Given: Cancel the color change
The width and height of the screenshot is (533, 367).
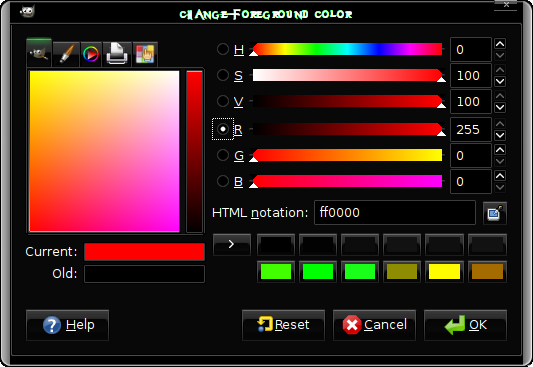Looking at the screenshot, I should coord(374,325).
